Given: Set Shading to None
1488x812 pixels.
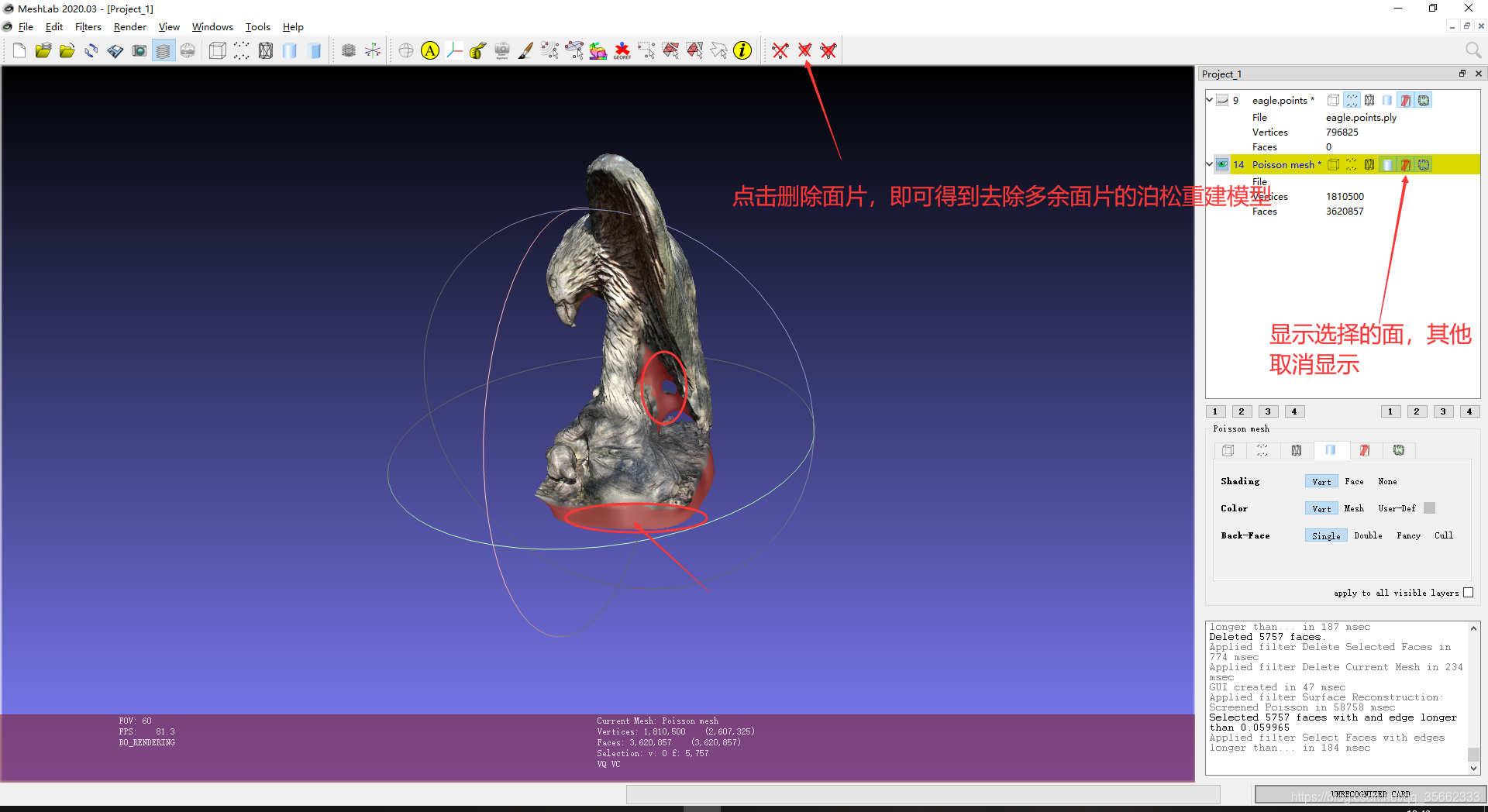Looking at the screenshot, I should [1387, 482].
